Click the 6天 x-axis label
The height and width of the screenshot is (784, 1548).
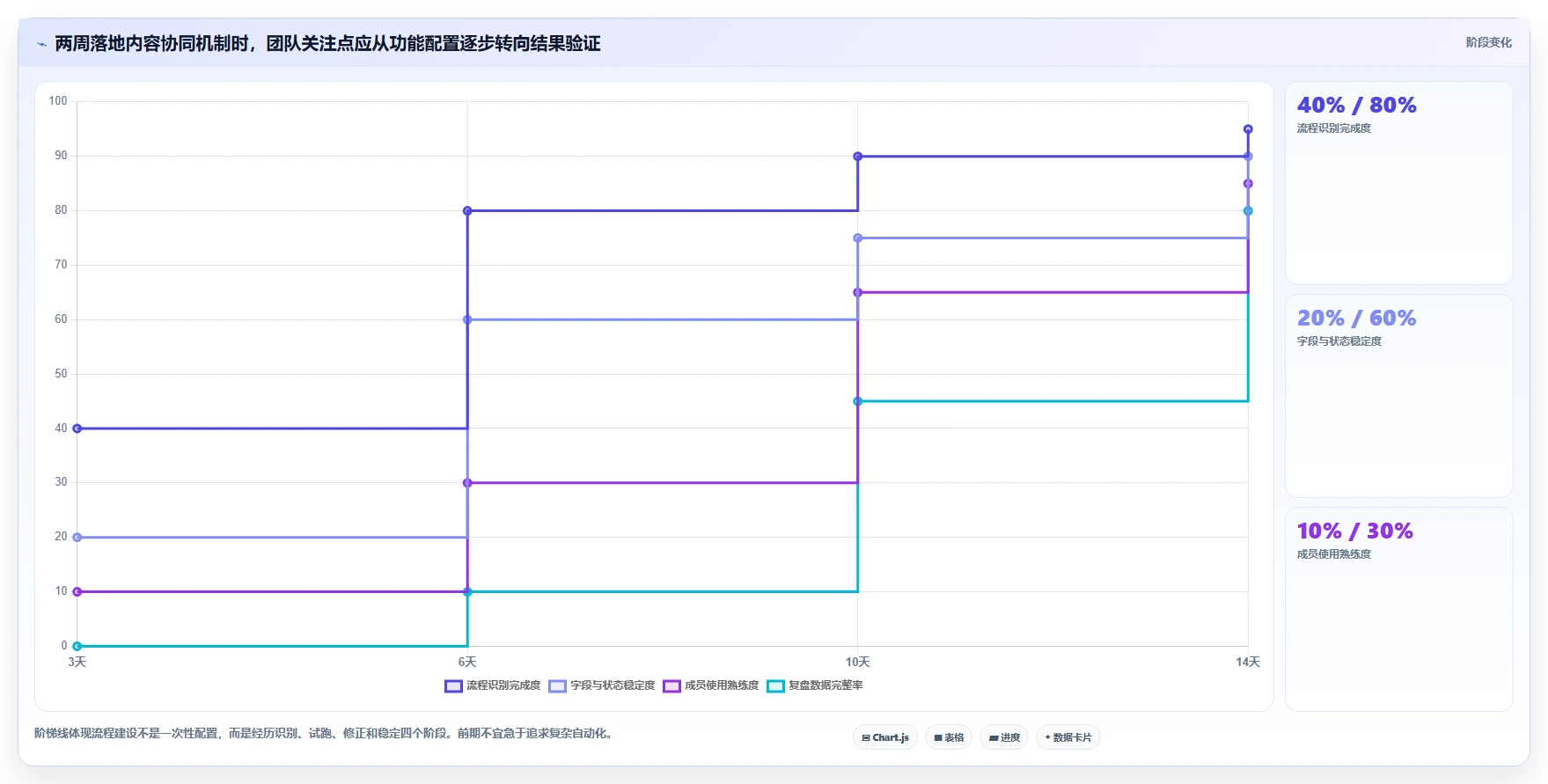coord(467,663)
